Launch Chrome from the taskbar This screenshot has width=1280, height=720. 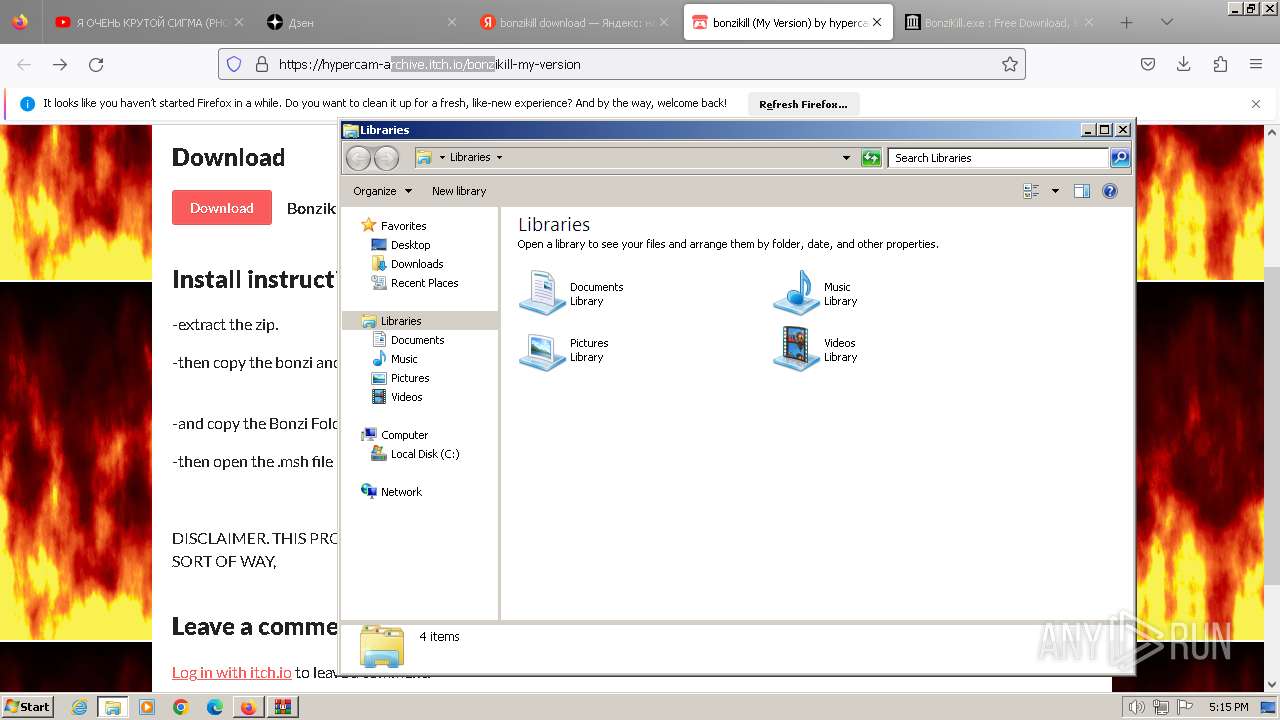coord(181,707)
